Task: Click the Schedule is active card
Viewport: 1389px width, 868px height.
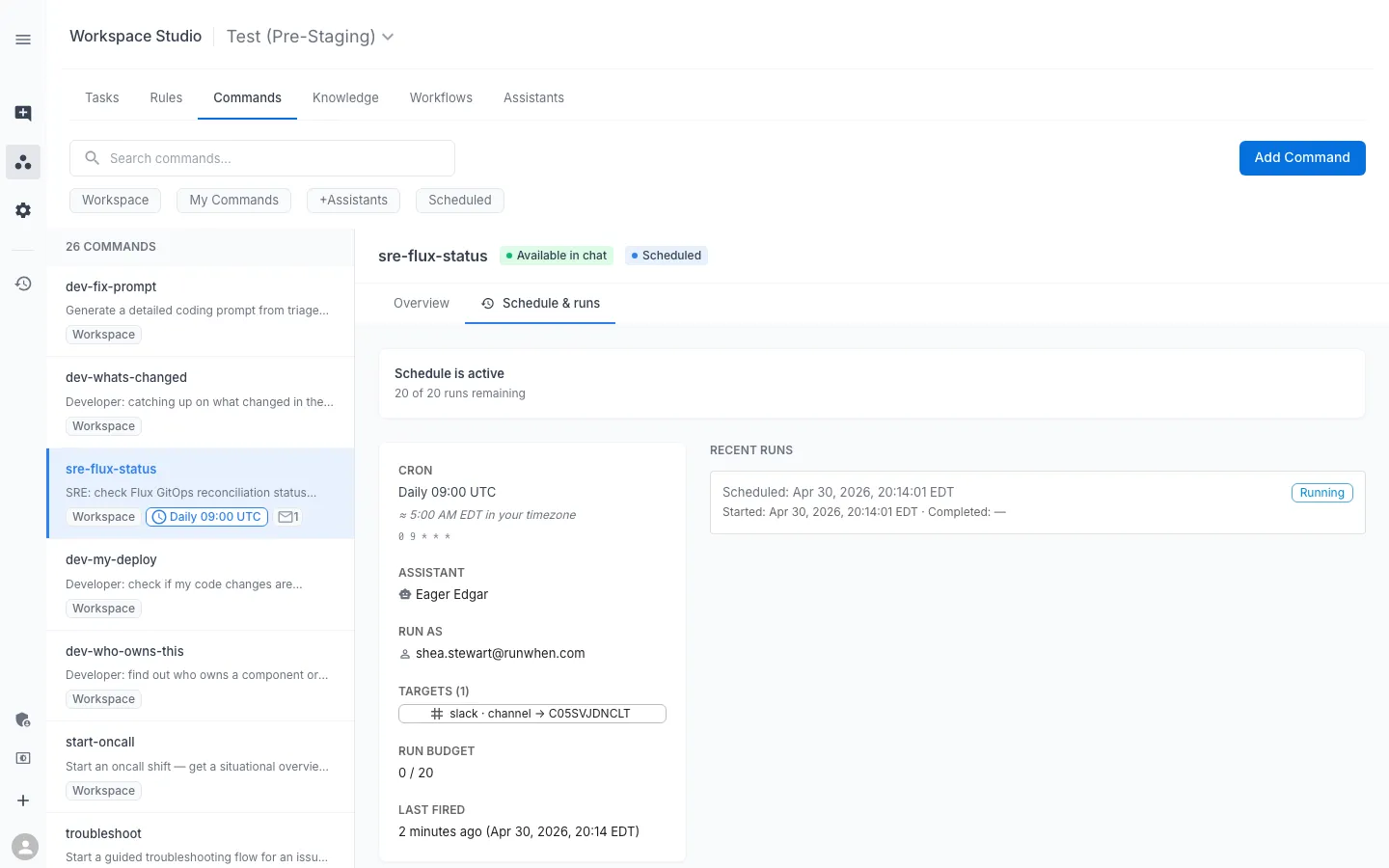Action: tap(872, 383)
